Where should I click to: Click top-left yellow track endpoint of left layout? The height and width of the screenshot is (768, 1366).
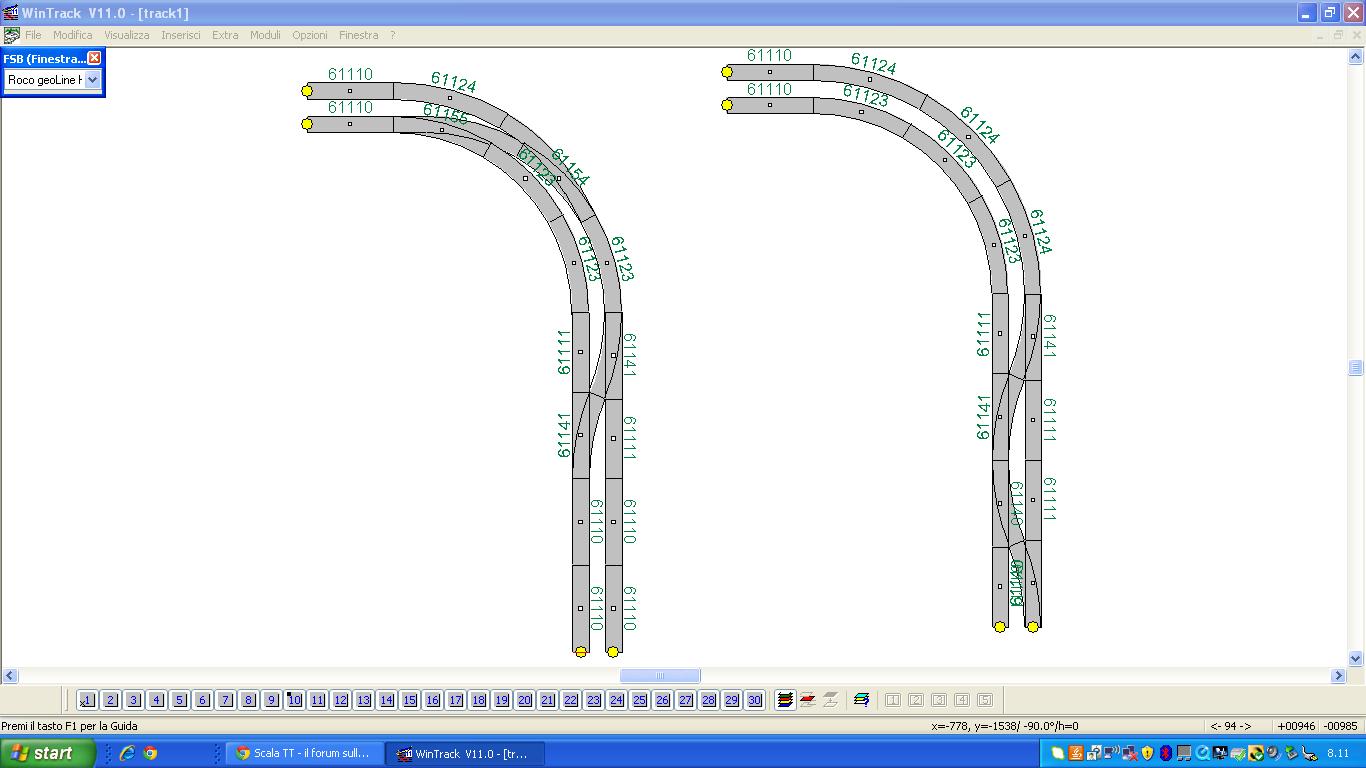[307, 91]
